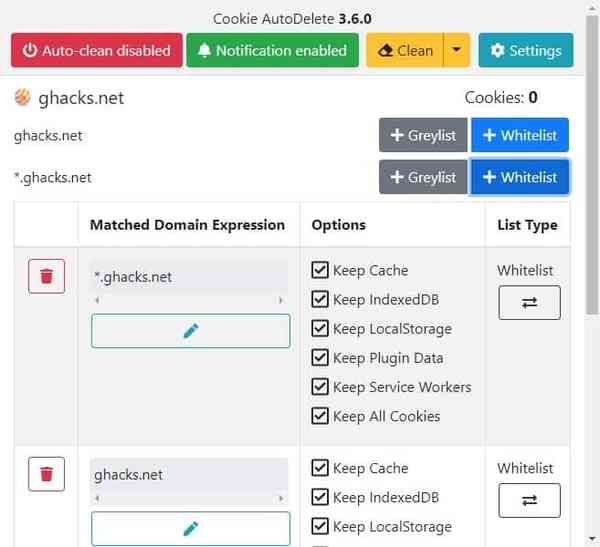Image resolution: width=600 pixels, height=547 pixels.
Task: Uncheck Keep IndexedDB for ghacks.net row
Action: [320, 497]
